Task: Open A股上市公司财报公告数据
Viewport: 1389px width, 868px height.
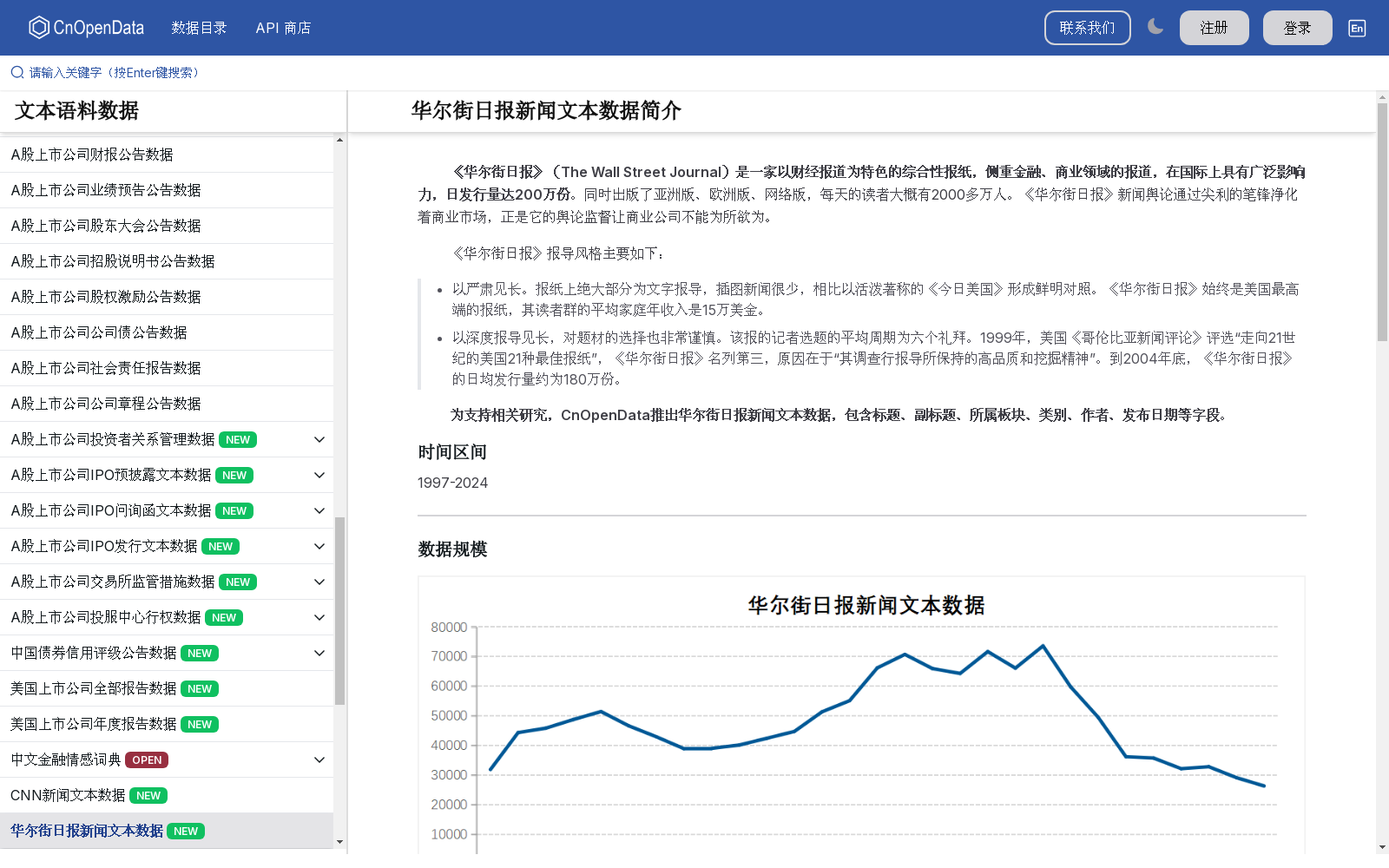Action: (167, 155)
